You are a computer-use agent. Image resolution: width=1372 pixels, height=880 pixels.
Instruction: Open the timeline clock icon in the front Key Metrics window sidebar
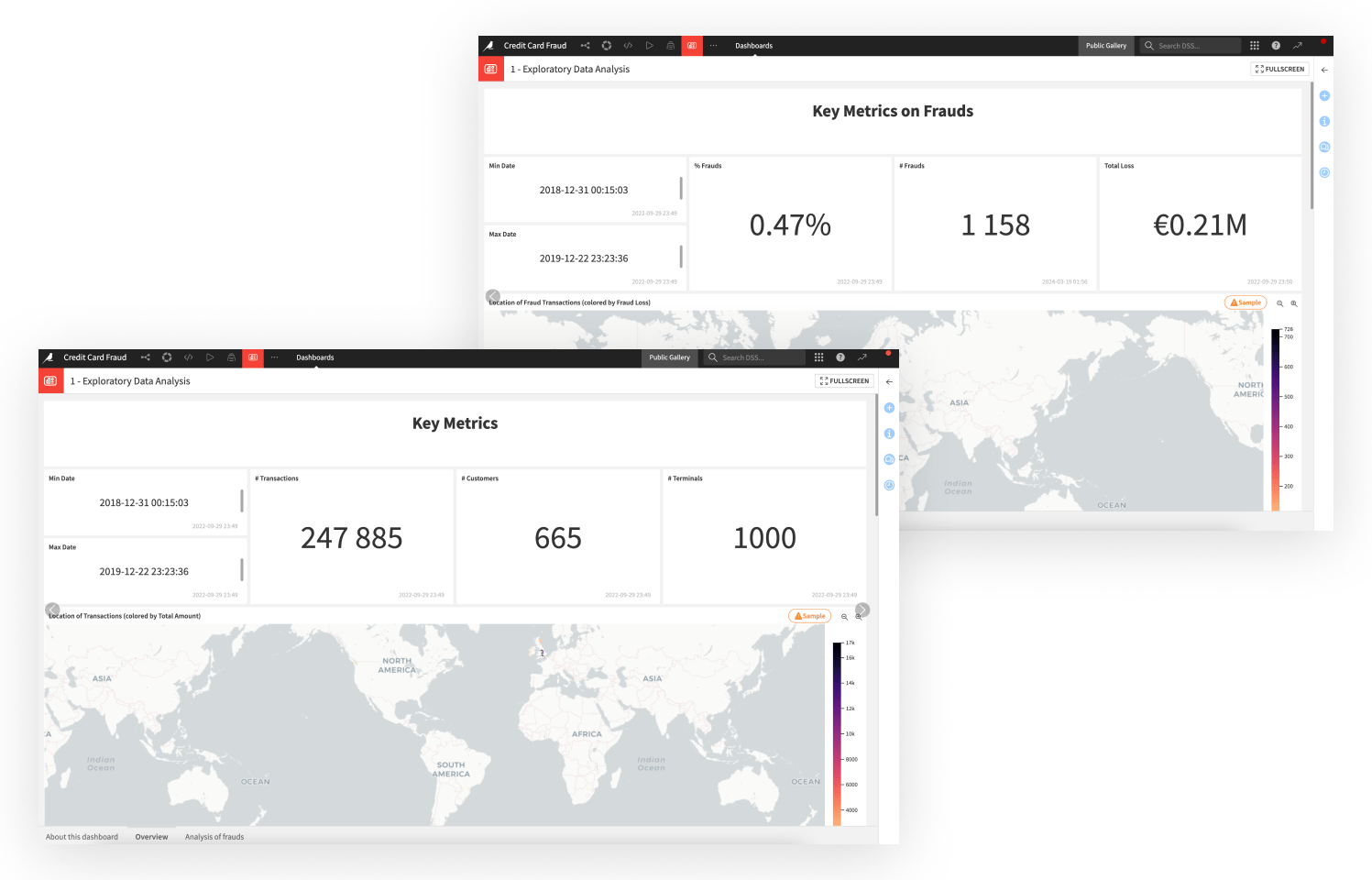(x=889, y=485)
